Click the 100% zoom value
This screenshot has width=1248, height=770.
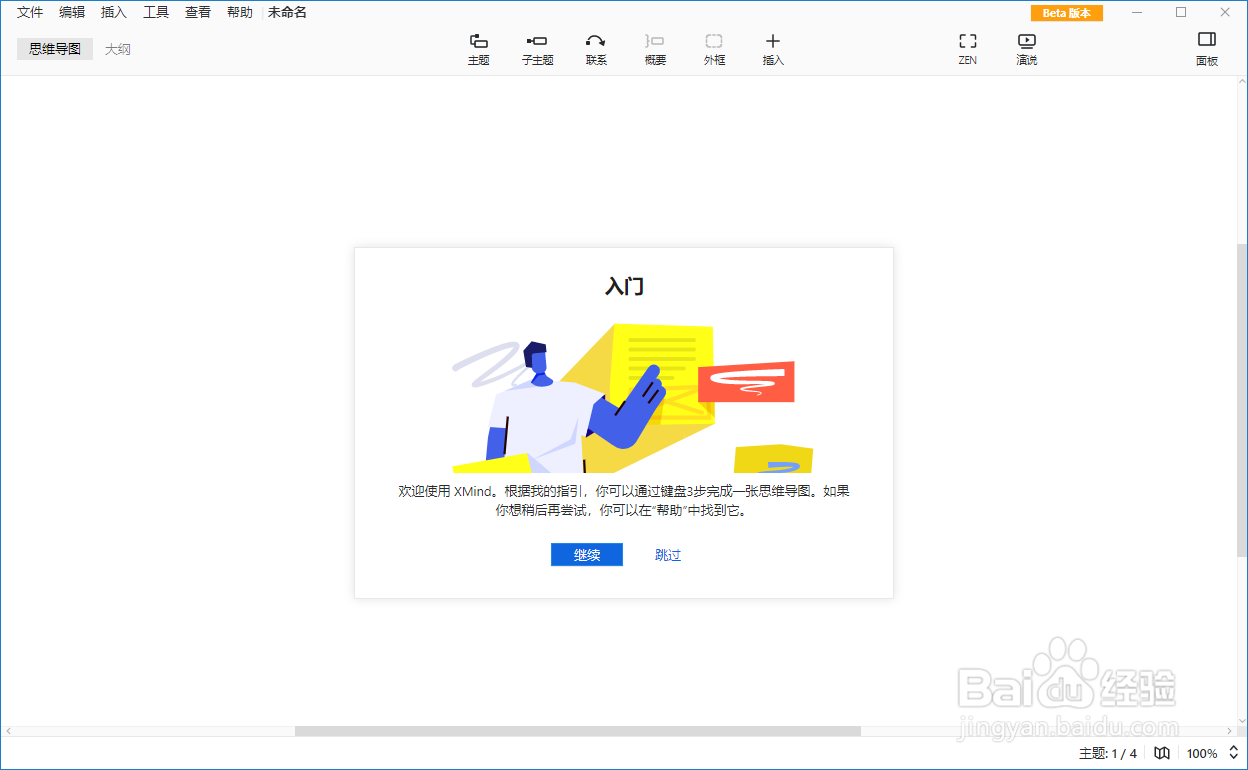(1202, 753)
